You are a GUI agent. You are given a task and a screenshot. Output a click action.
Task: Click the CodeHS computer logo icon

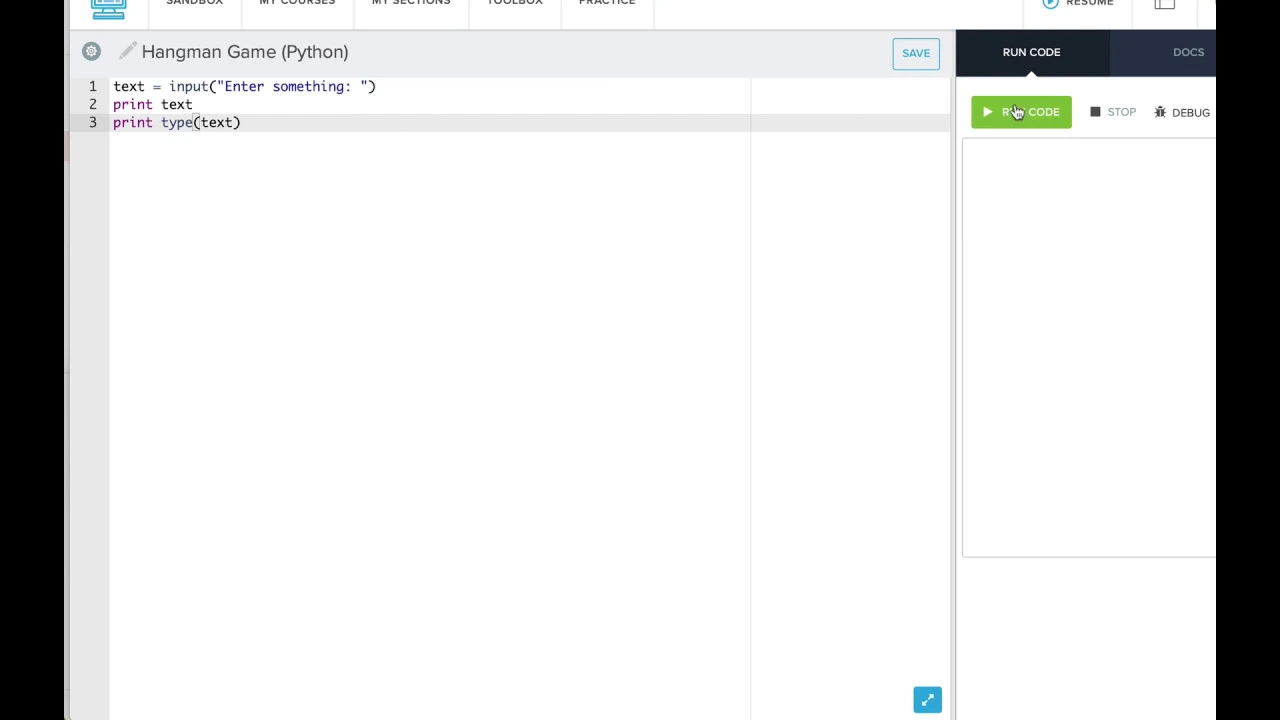pyautogui.click(x=108, y=8)
